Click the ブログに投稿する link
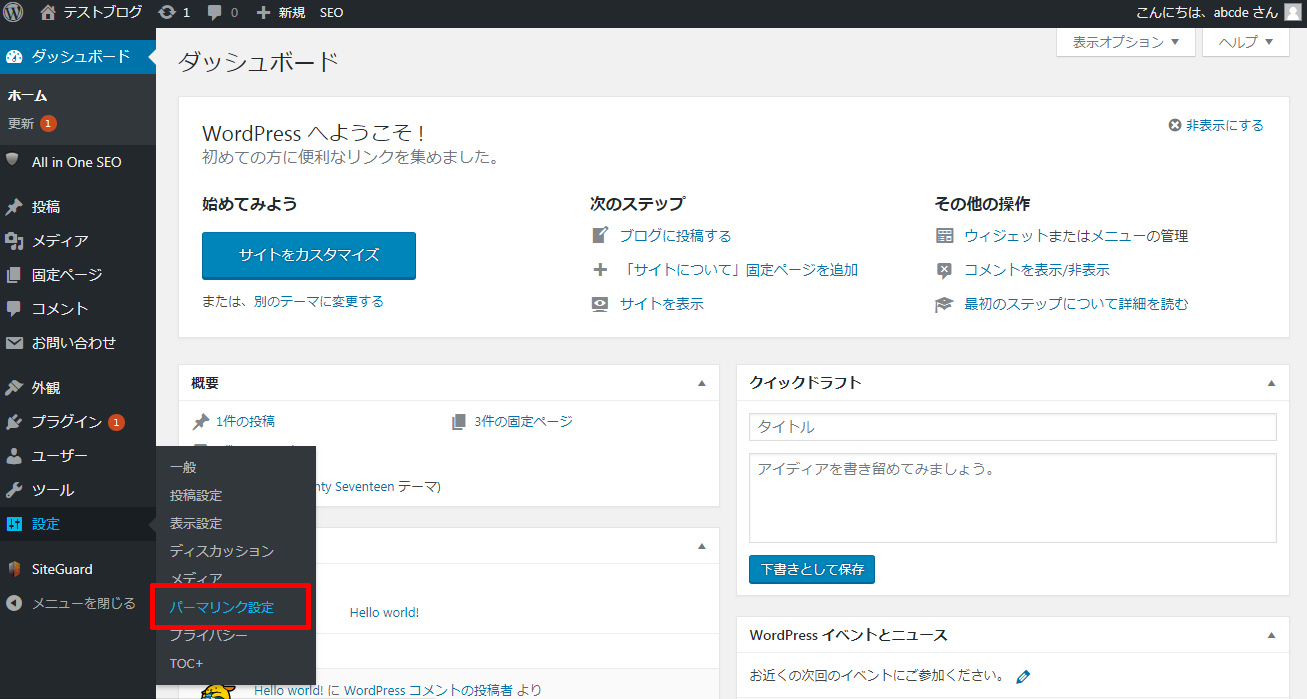 (675, 236)
